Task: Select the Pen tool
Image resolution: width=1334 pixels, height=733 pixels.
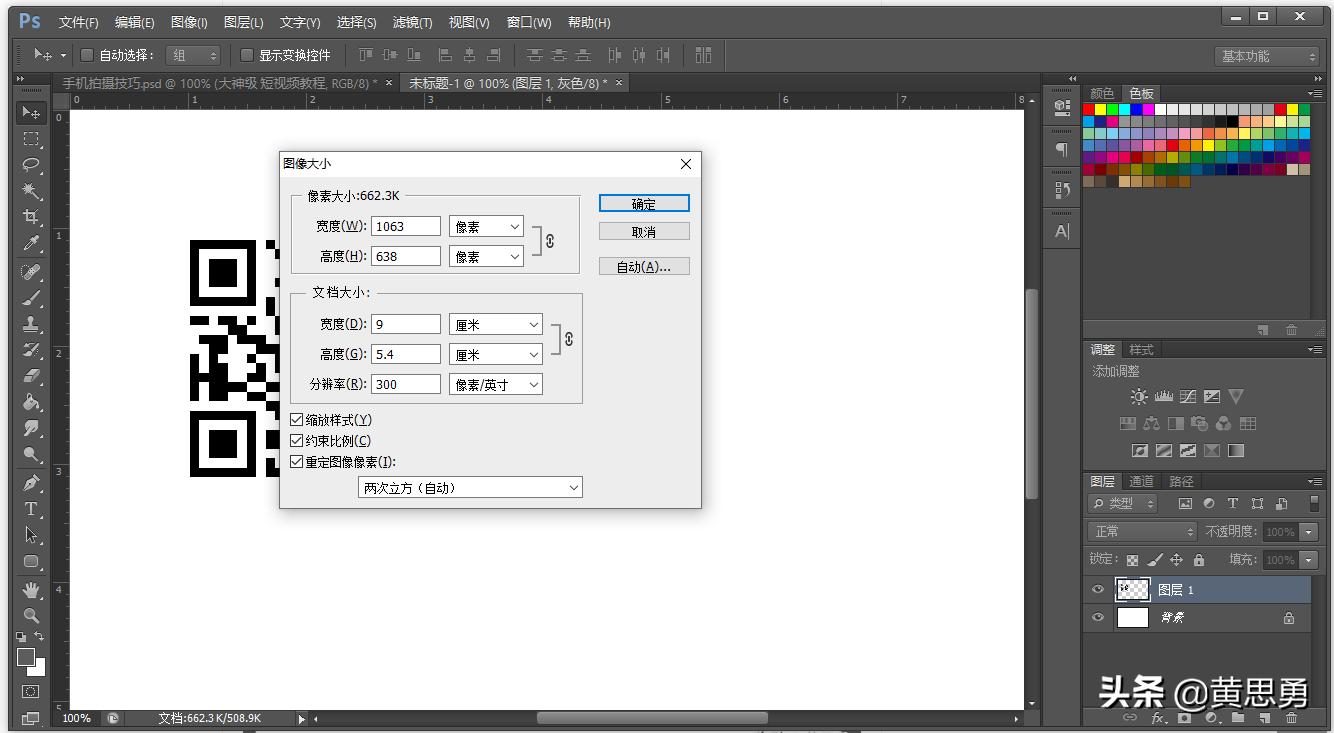Action: click(x=31, y=483)
